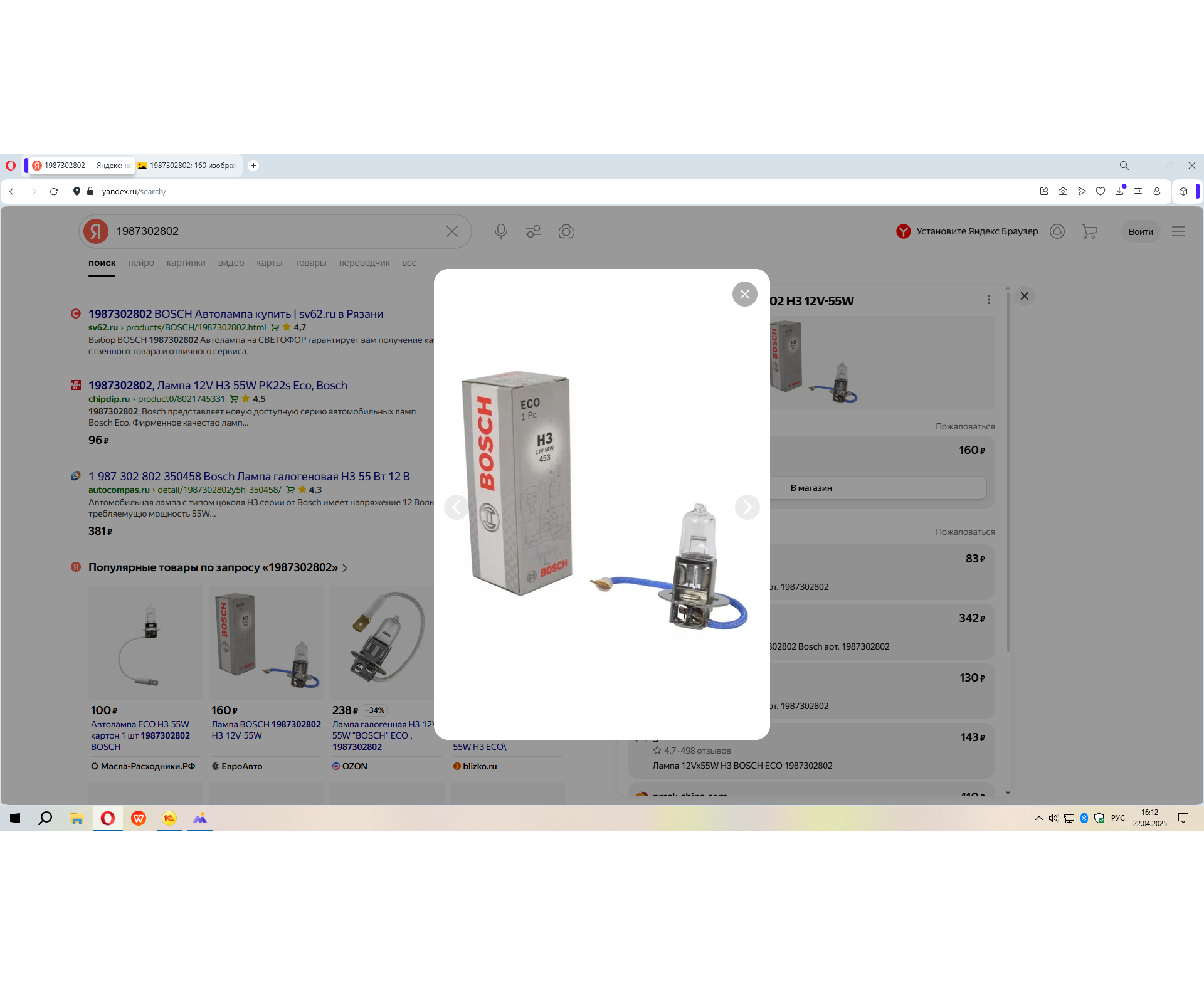
Task: Click the Opera snapshot camera icon
Action: [x=1063, y=191]
